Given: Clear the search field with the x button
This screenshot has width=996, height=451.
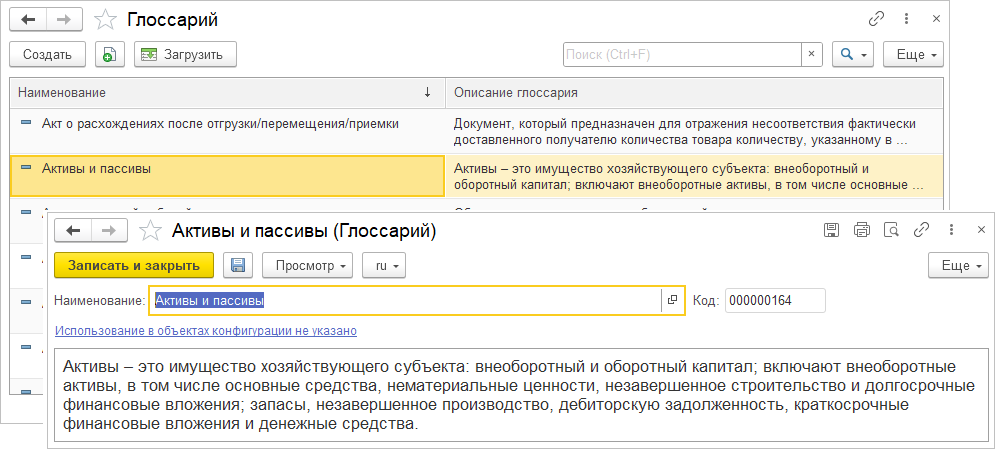Looking at the screenshot, I should coord(811,55).
